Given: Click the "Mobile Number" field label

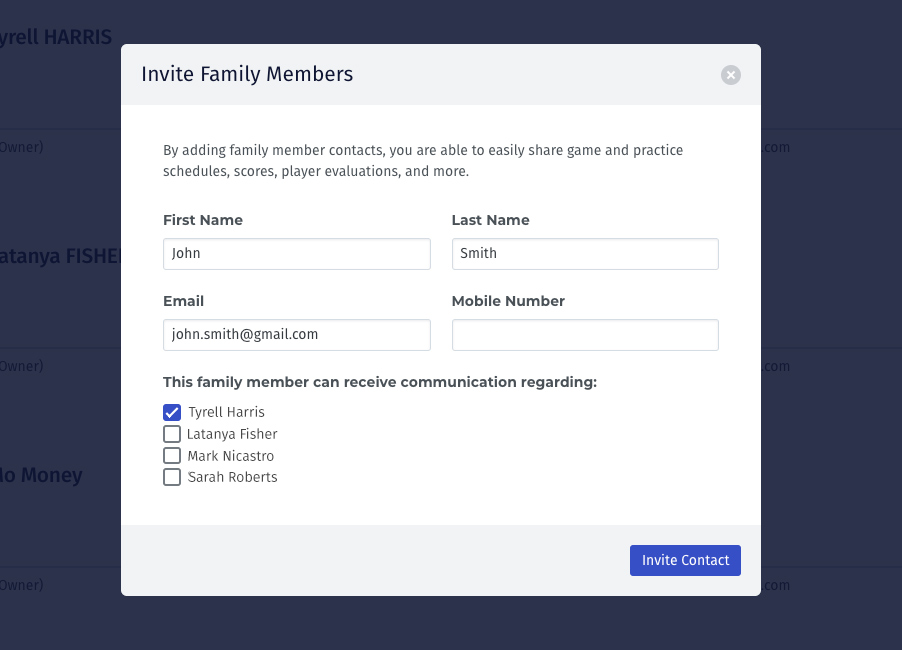Looking at the screenshot, I should pos(508,301).
